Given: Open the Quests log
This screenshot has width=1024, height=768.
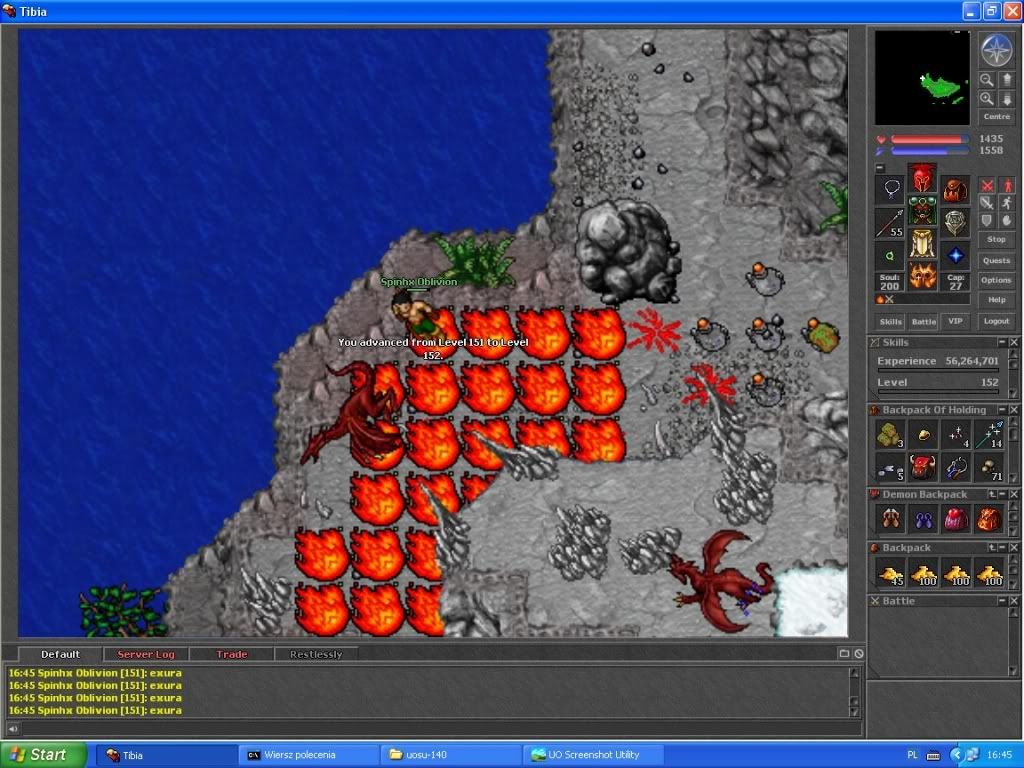Looking at the screenshot, I should click(997, 260).
